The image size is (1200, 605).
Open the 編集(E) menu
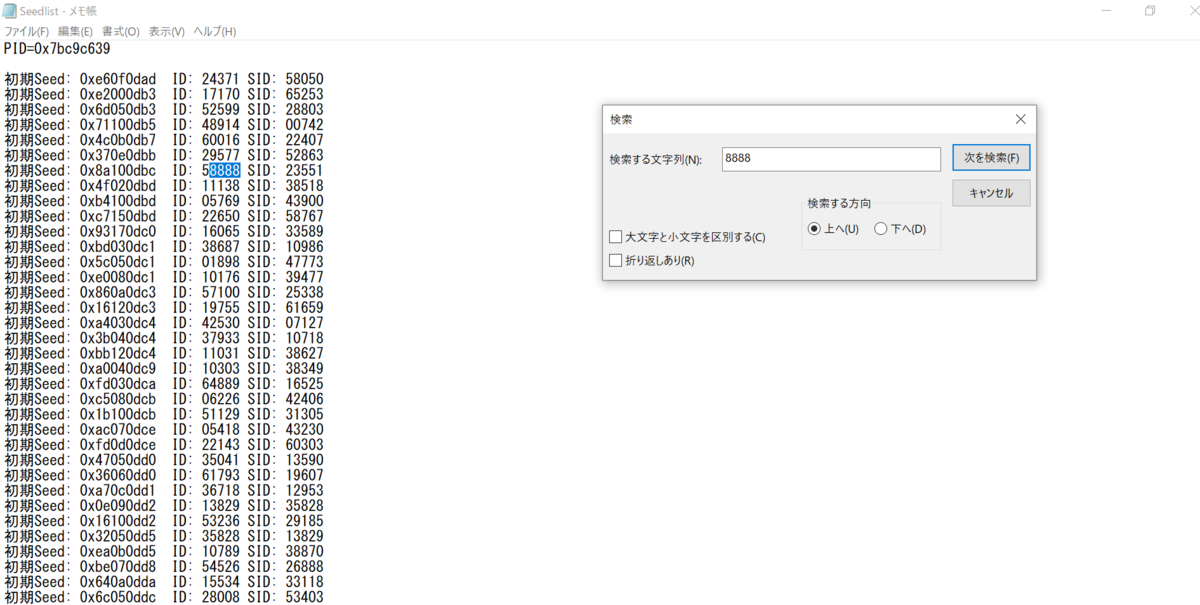point(75,32)
